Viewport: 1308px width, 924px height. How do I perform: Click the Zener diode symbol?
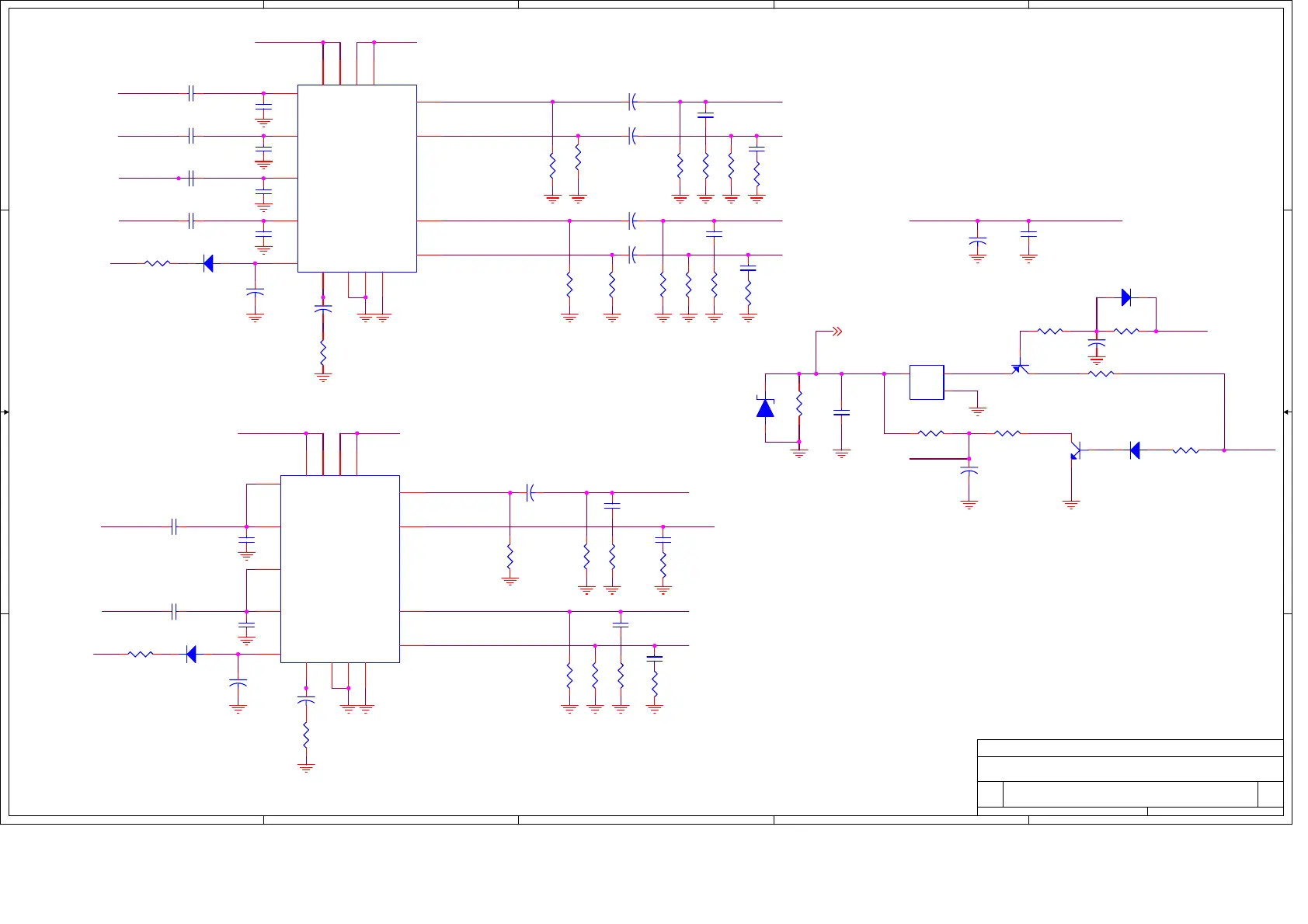pyautogui.click(x=765, y=408)
